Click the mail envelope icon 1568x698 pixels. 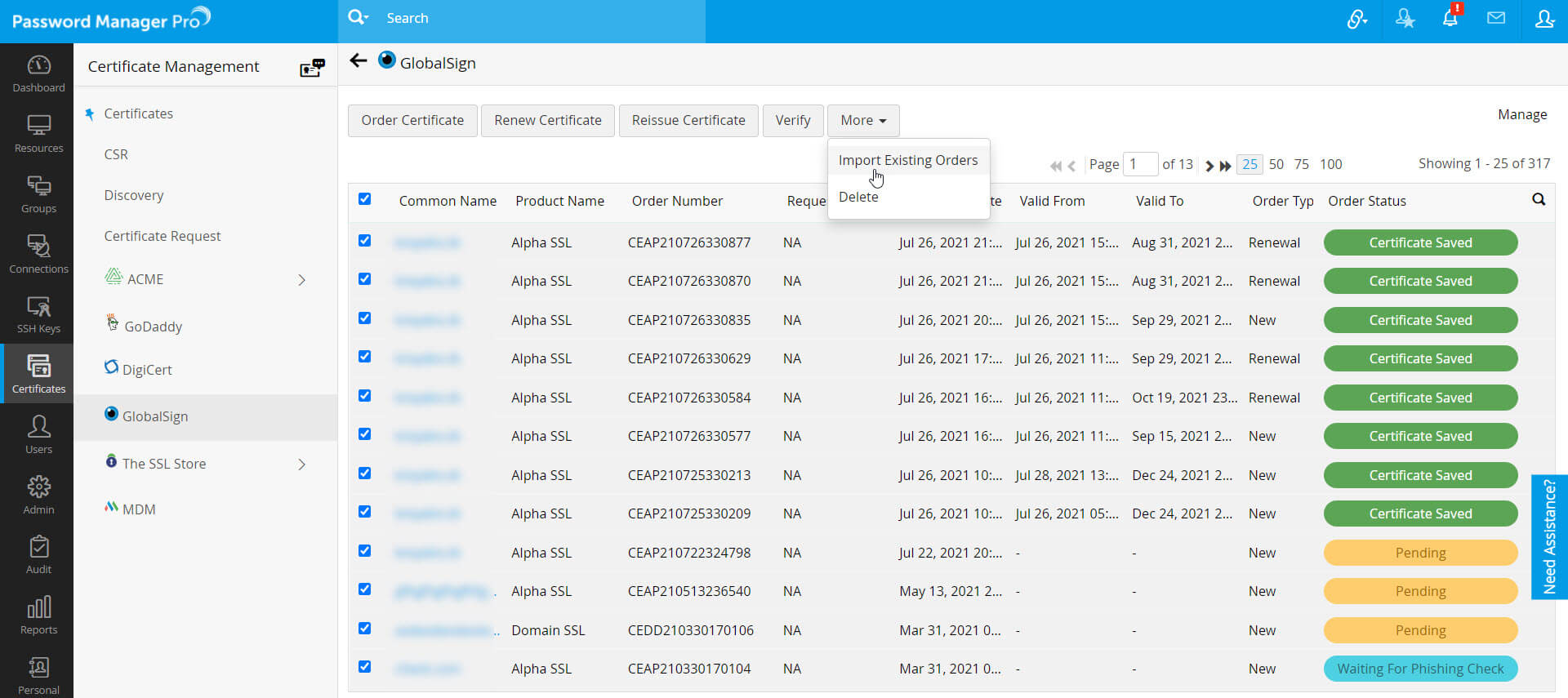(1496, 19)
